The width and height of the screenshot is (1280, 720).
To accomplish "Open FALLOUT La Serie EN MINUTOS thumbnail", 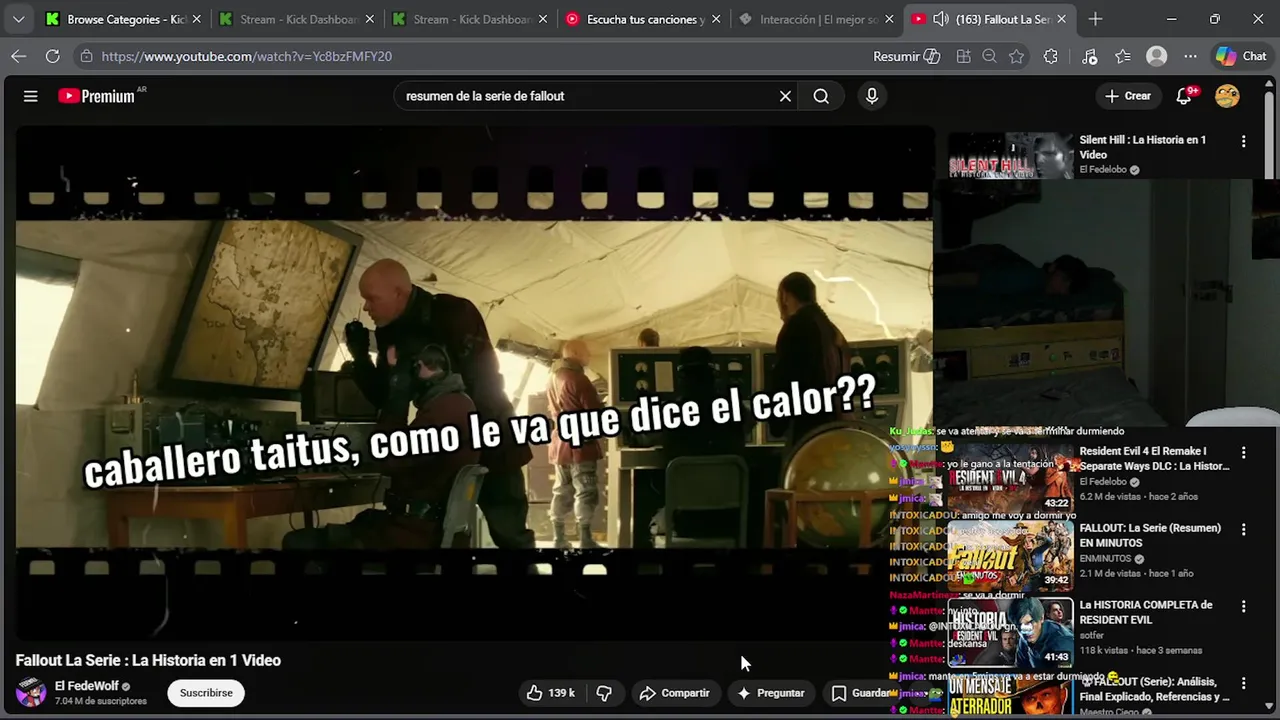I will point(1010,557).
